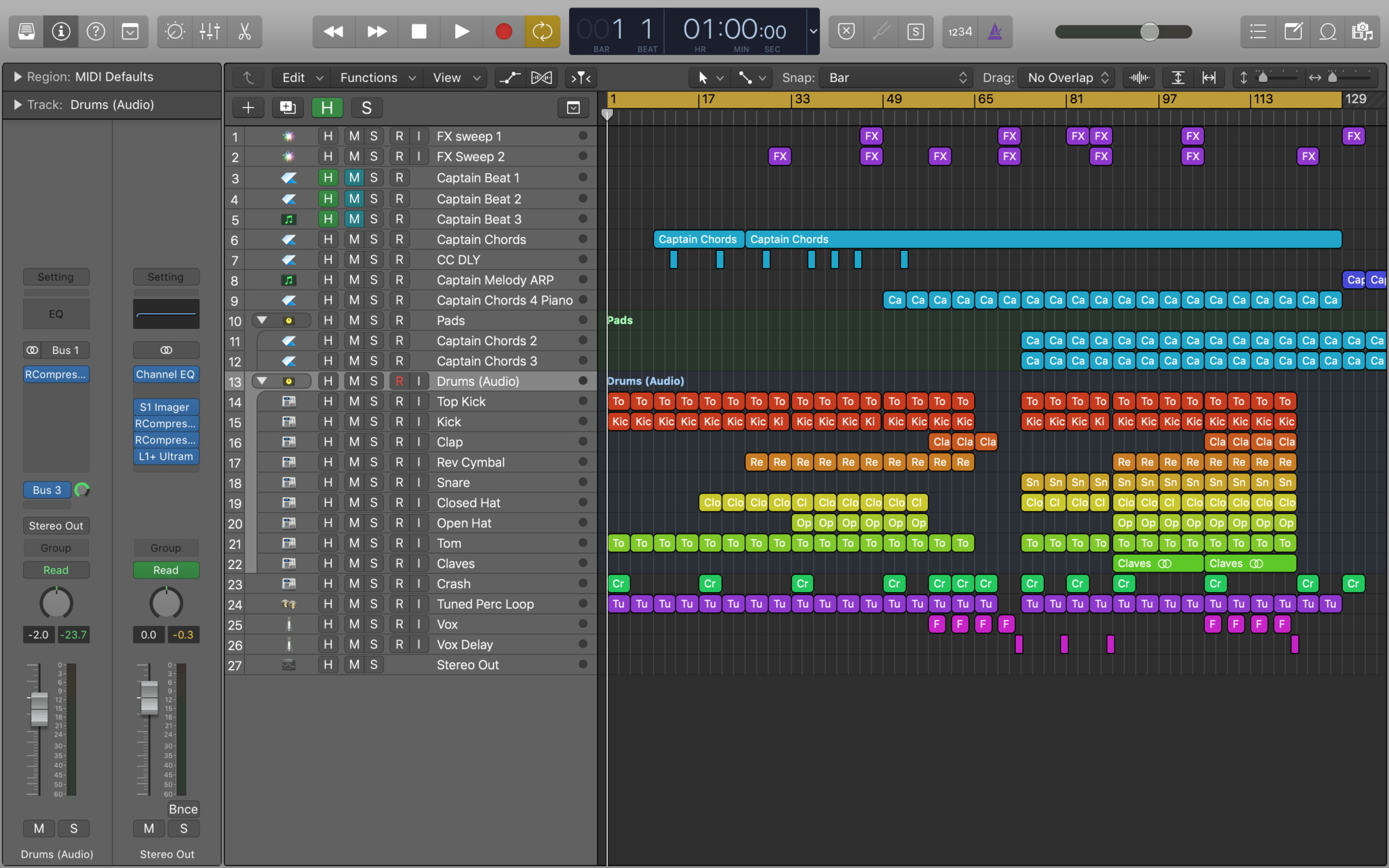Image resolution: width=1389 pixels, height=868 pixels.
Task: Click the RCompres... plugin on Drums strip
Action: tap(56, 374)
